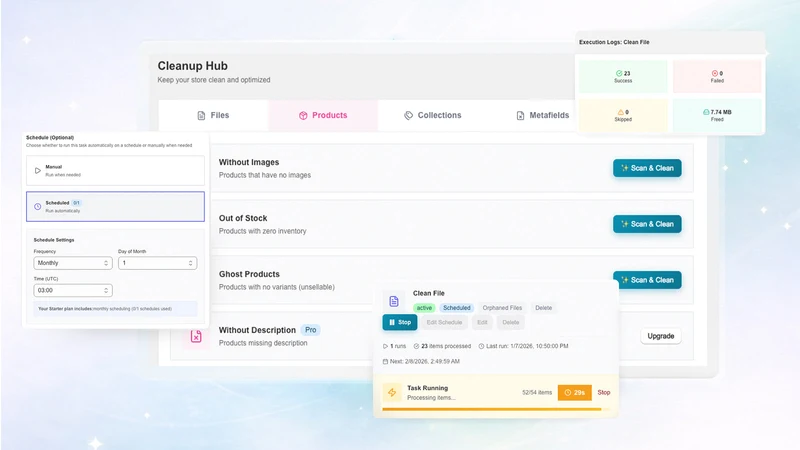Screen dimensions: 800x450
Task: Click the active status badge
Action: (x=424, y=308)
